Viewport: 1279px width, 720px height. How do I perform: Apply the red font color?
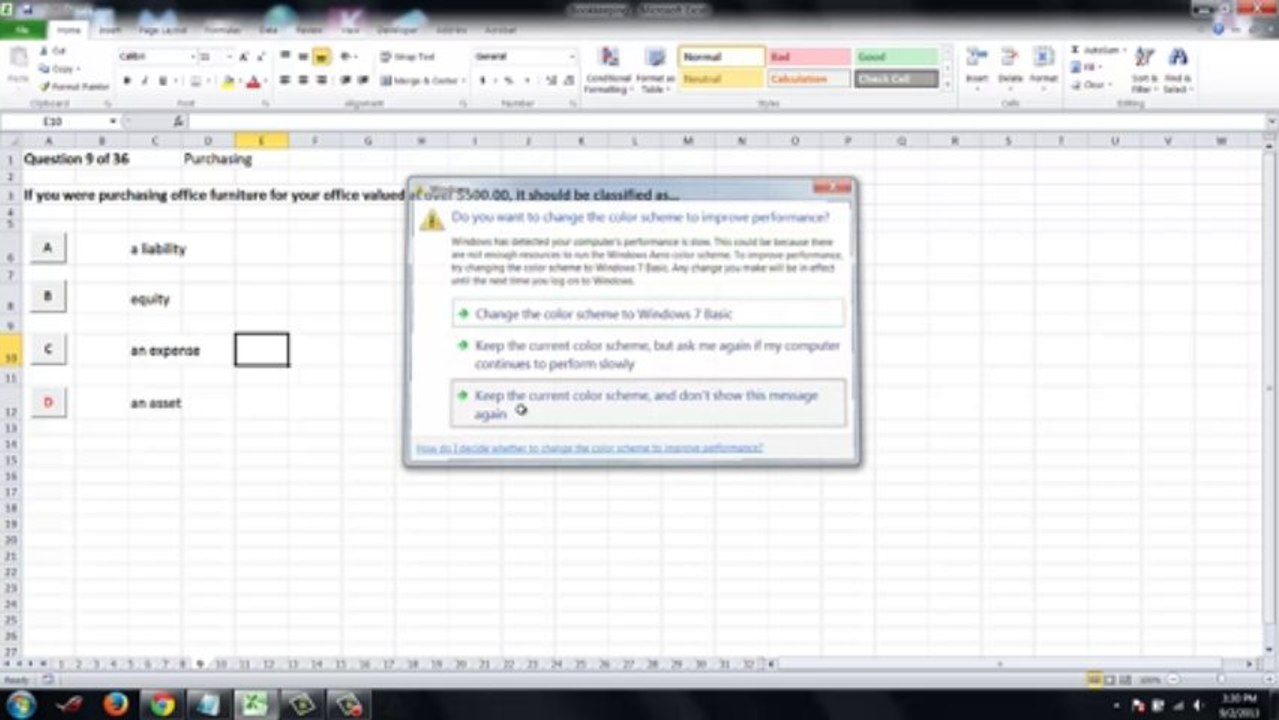tap(253, 81)
